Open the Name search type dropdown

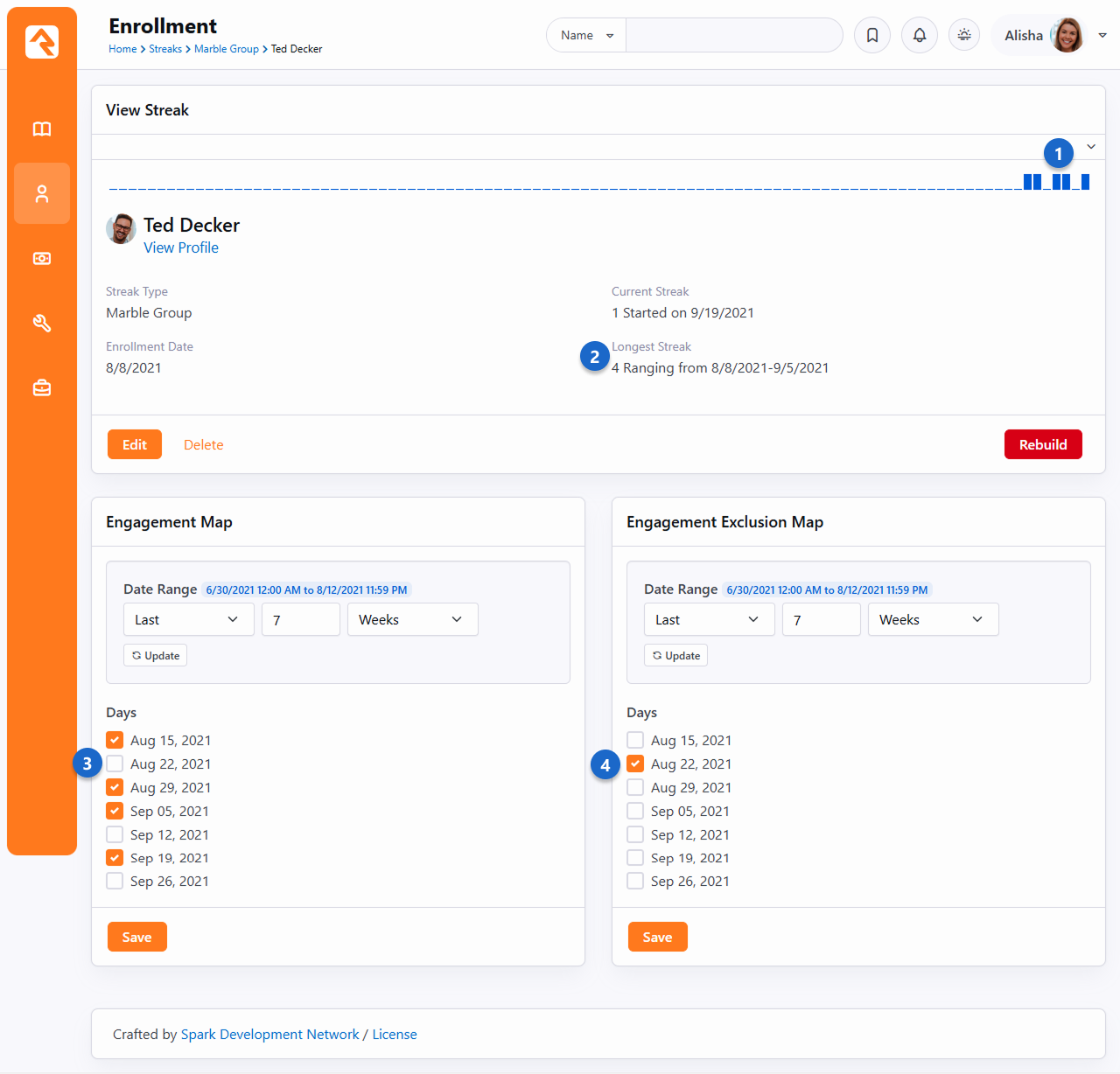click(586, 35)
